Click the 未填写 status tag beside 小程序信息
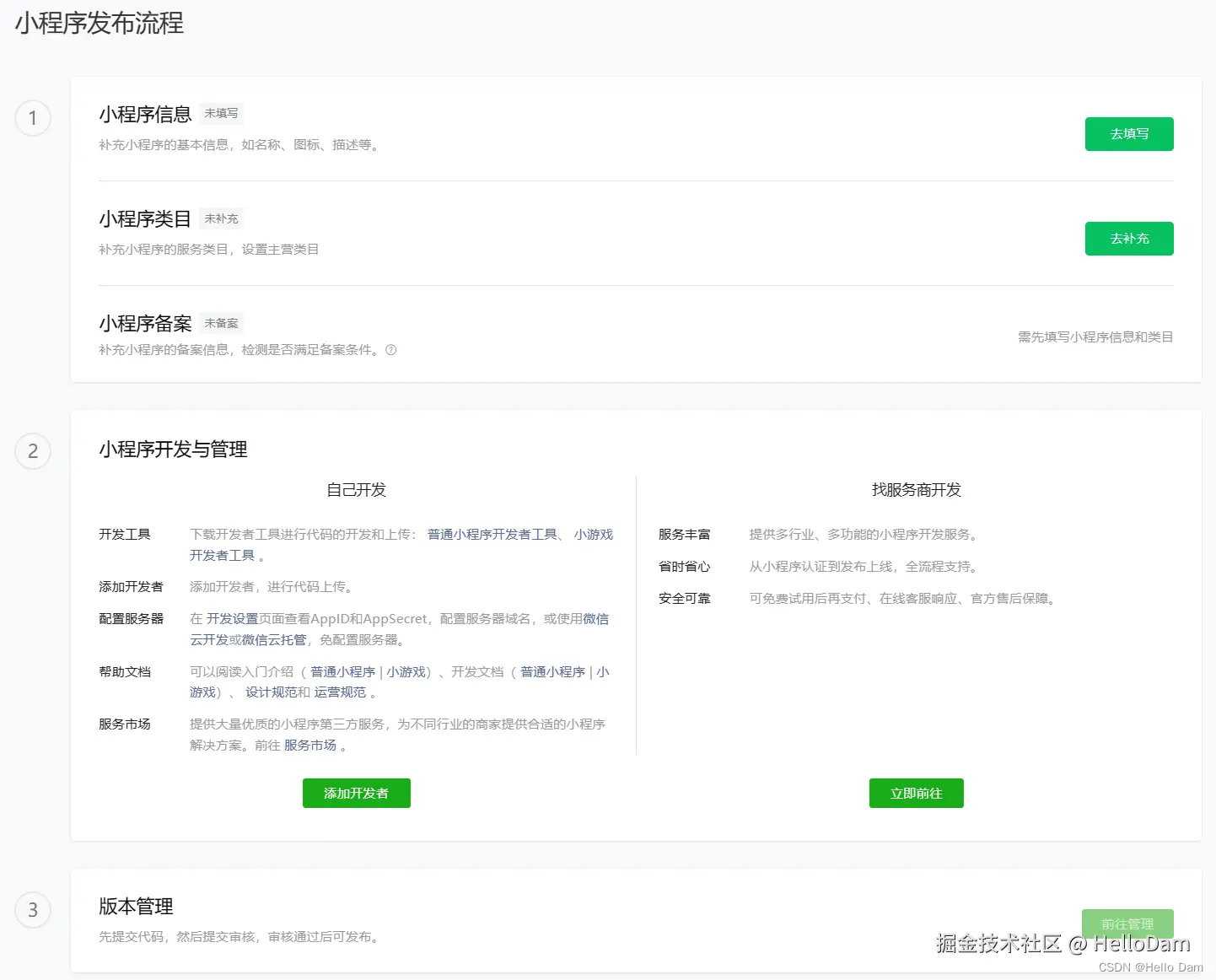This screenshot has width=1216, height=980. point(221,113)
